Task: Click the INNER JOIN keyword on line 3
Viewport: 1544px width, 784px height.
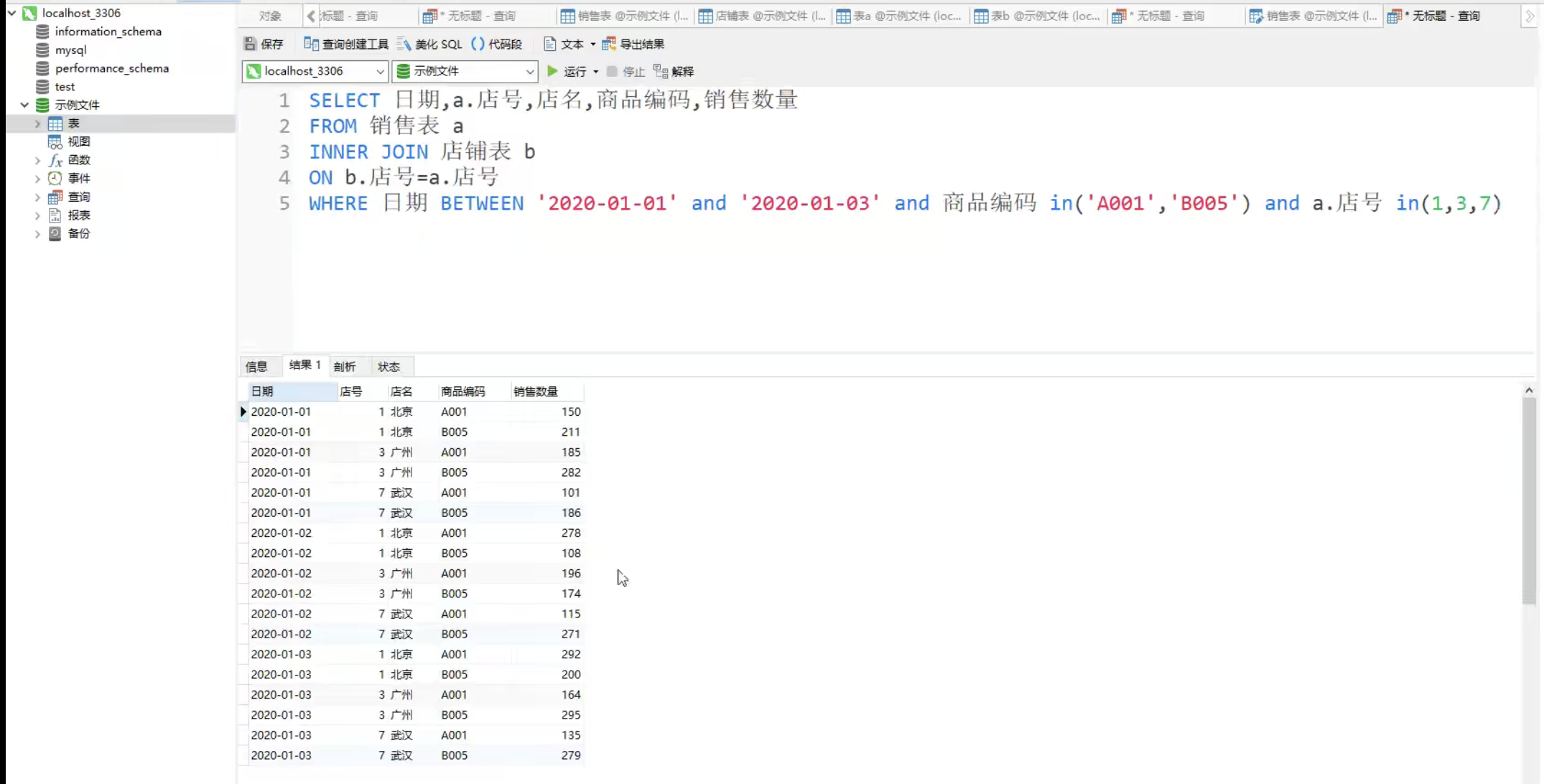Action: 368,151
